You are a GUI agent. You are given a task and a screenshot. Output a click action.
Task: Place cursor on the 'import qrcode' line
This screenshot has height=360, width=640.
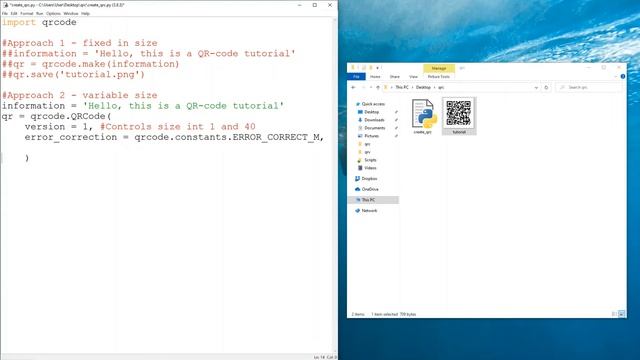39,22
